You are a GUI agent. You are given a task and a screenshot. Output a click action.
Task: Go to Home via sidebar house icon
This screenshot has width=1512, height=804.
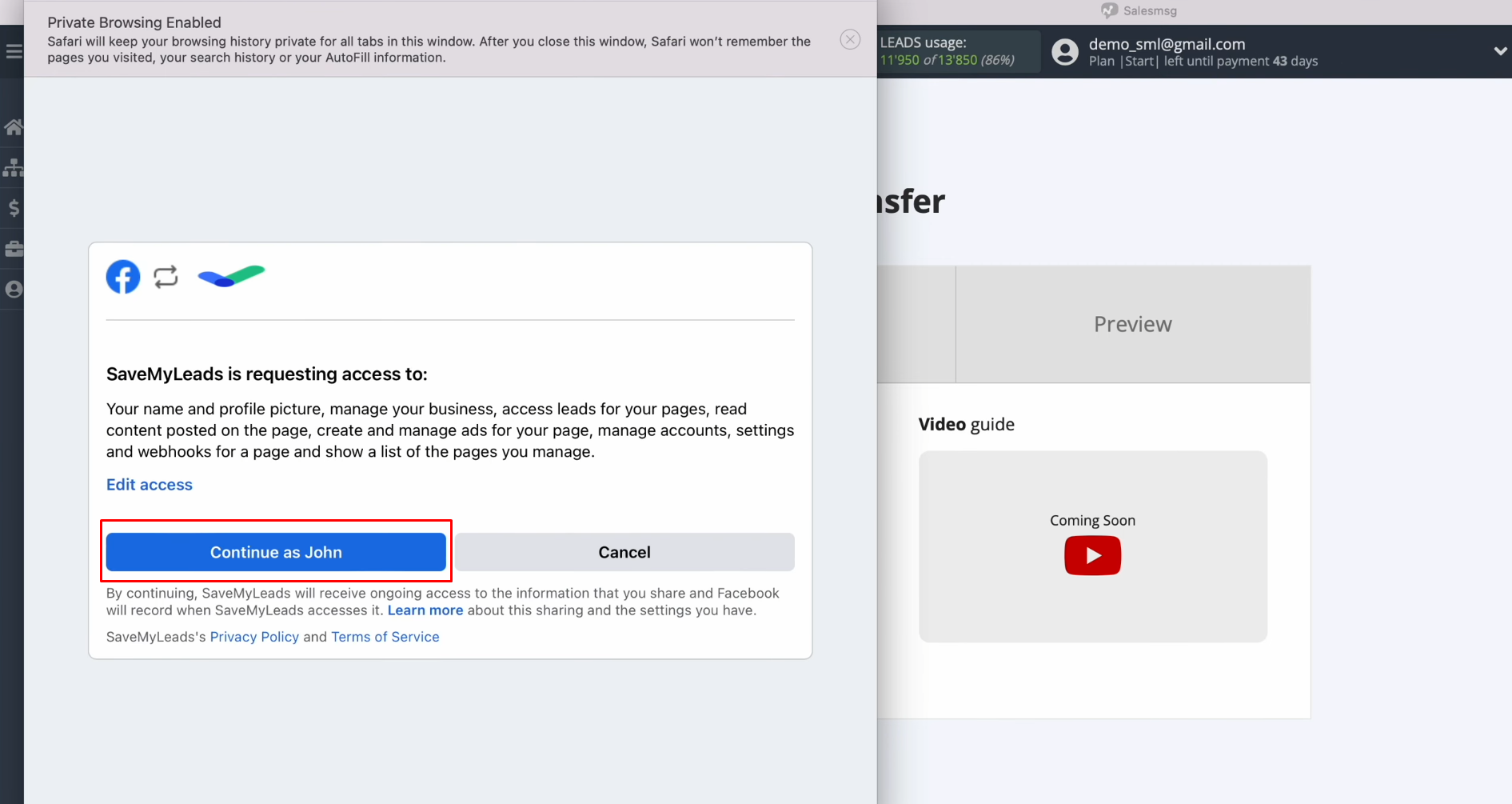click(x=14, y=127)
